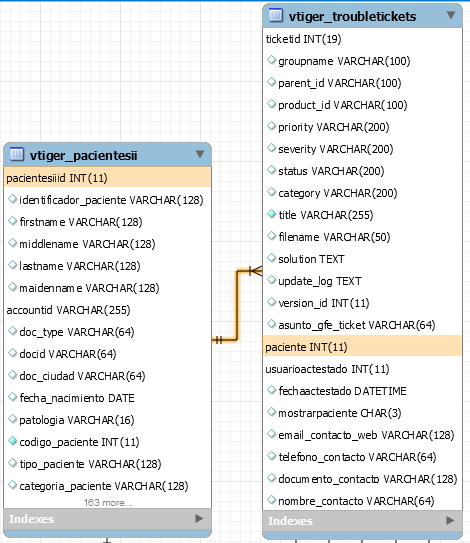Select the vtiger_pacientesii table title
Screen dimensions: 470x543
pos(83,155)
